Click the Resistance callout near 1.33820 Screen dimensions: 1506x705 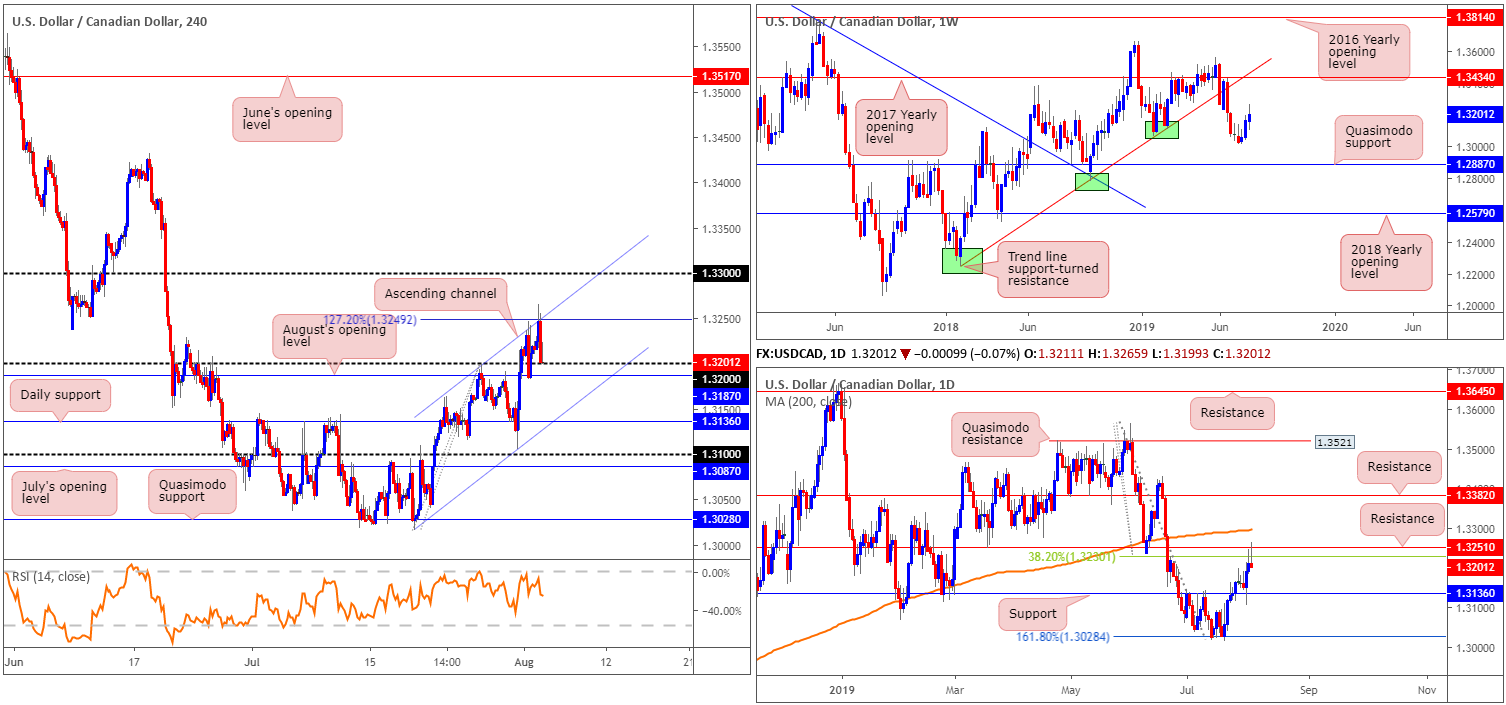pos(1399,466)
